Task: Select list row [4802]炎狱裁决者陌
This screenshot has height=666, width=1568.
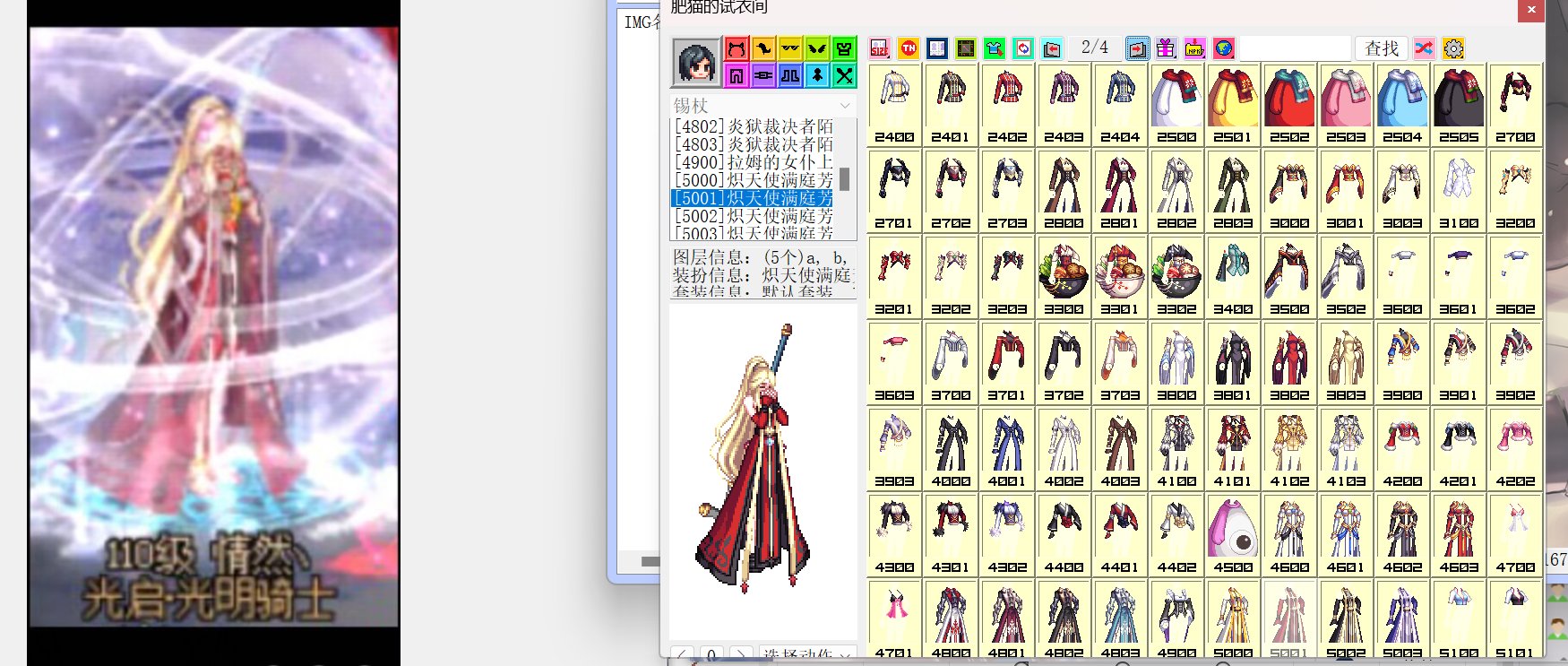Action: [753, 126]
